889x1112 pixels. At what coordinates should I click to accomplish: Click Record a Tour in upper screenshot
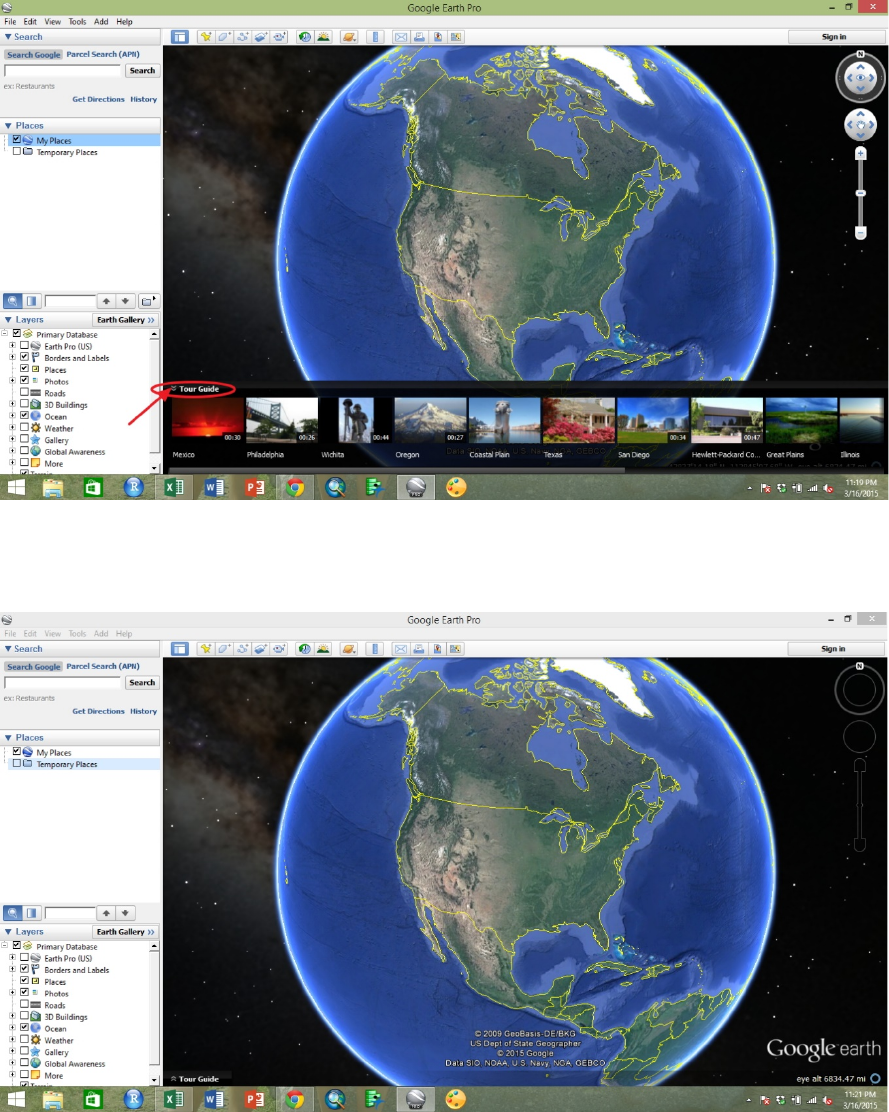tap(279, 37)
